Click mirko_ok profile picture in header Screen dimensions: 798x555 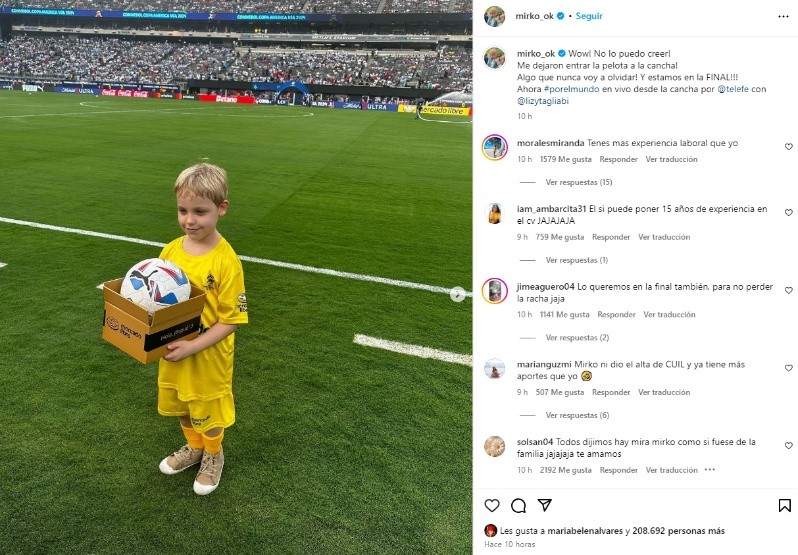point(494,16)
